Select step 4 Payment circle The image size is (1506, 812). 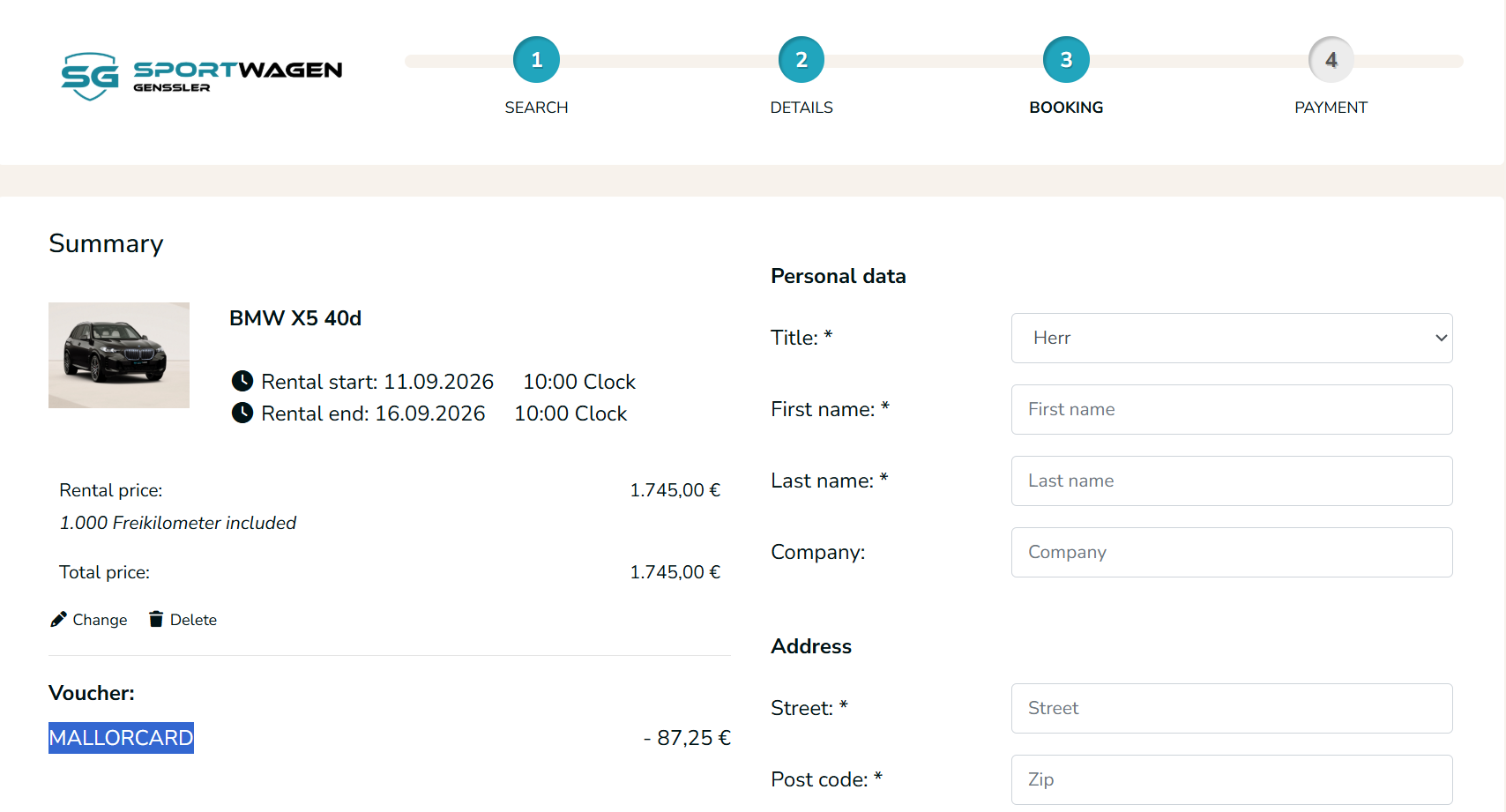click(x=1331, y=60)
